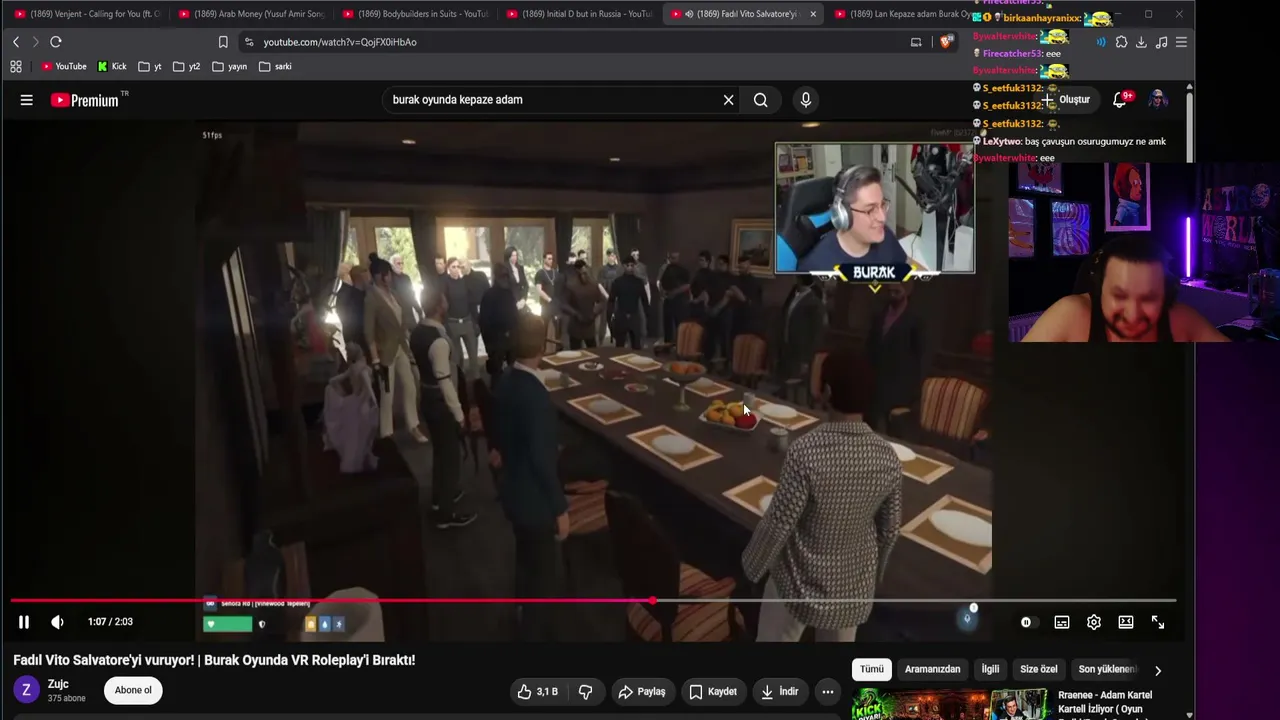
Task: Expand the yayın bookmarks folder
Action: tap(230, 66)
